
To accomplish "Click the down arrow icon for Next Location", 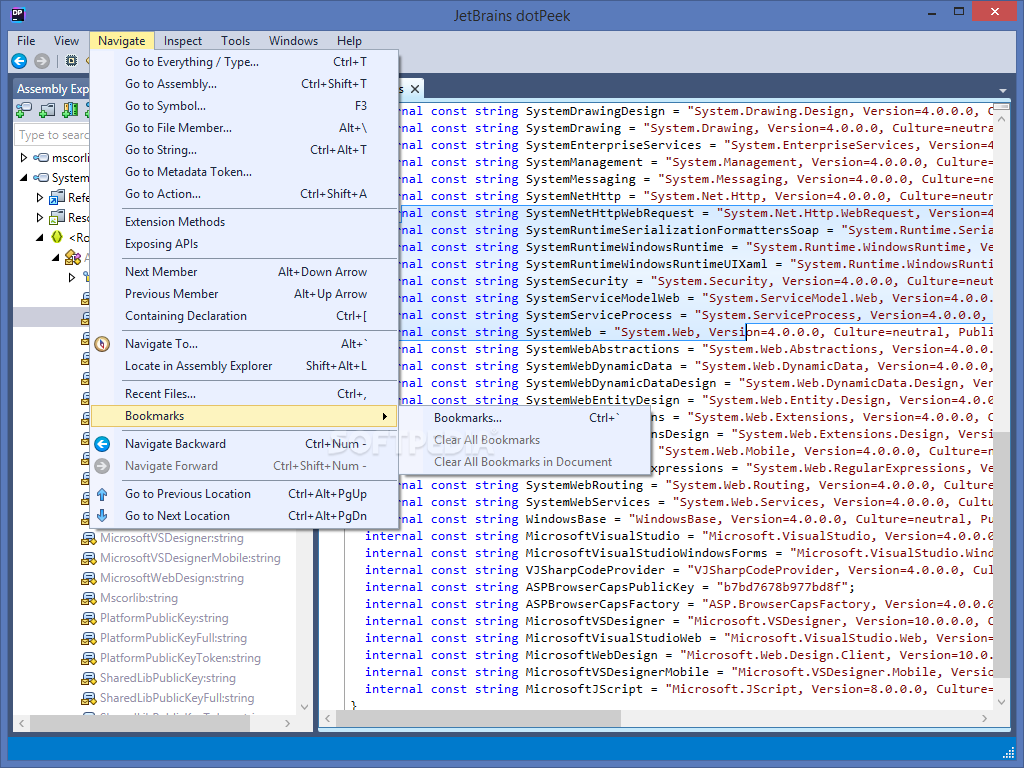I will pos(103,516).
